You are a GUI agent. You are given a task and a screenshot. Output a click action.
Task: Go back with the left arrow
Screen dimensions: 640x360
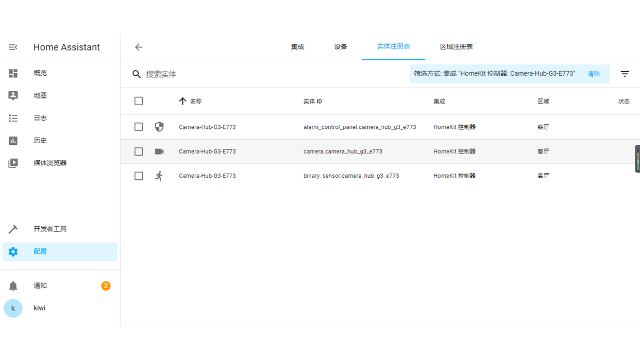(139, 47)
